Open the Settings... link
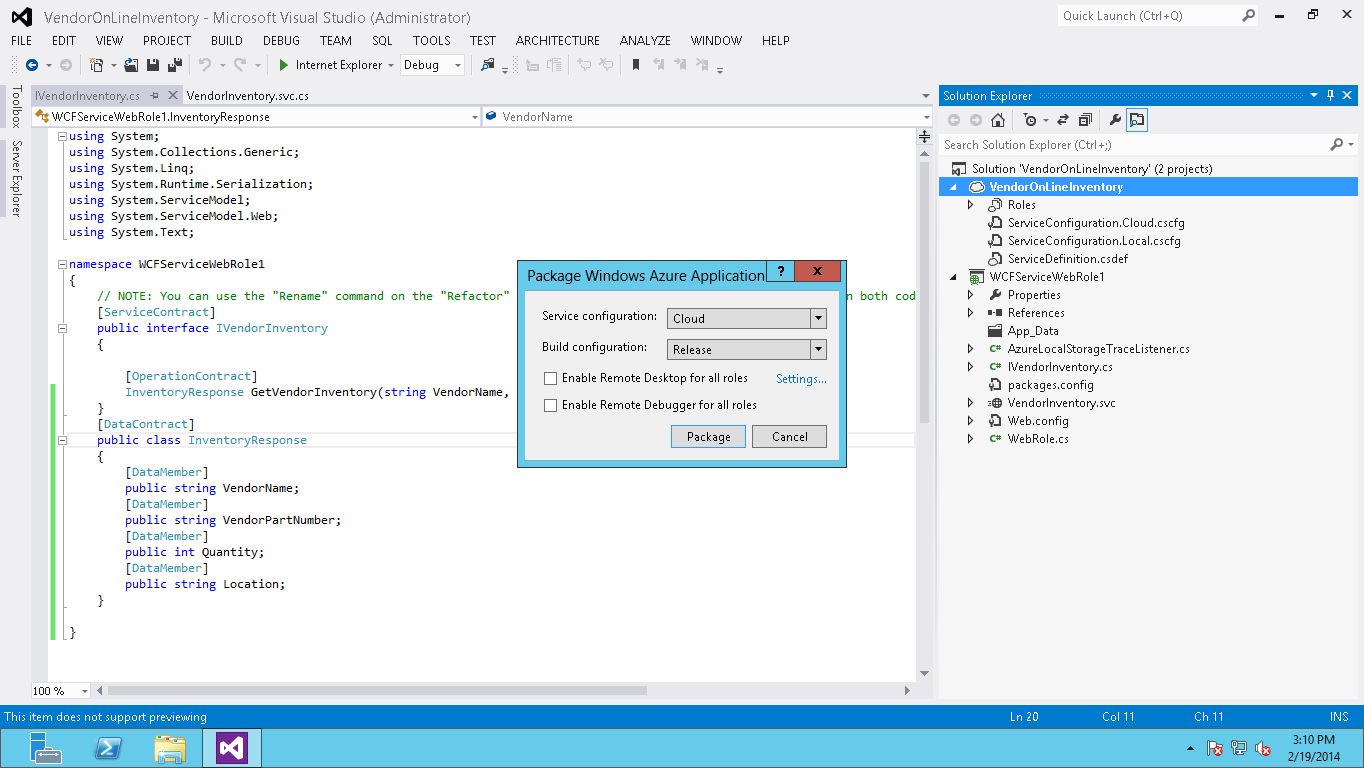This screenshot has height=768, width=1364. point(802,379)
